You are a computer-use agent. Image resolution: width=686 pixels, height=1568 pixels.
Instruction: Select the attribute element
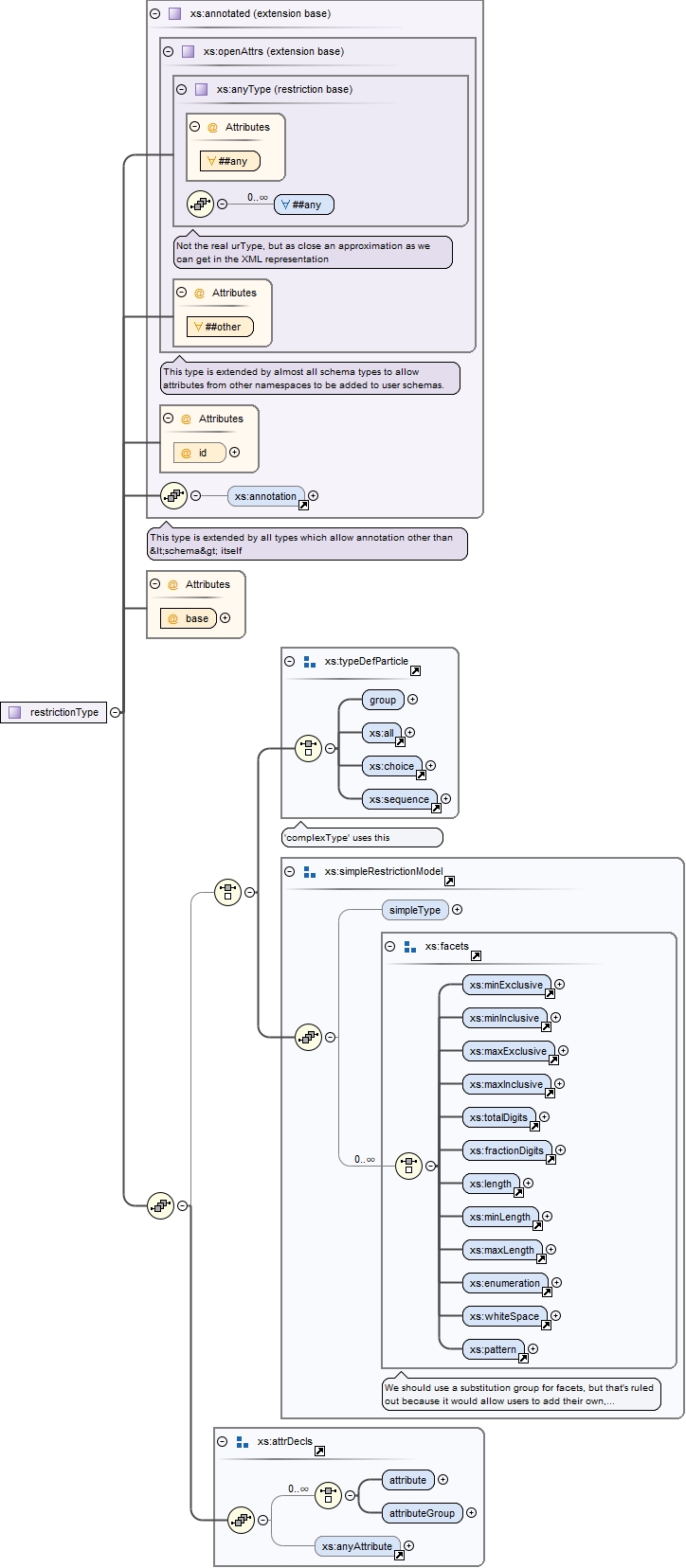click(407, 1480)
